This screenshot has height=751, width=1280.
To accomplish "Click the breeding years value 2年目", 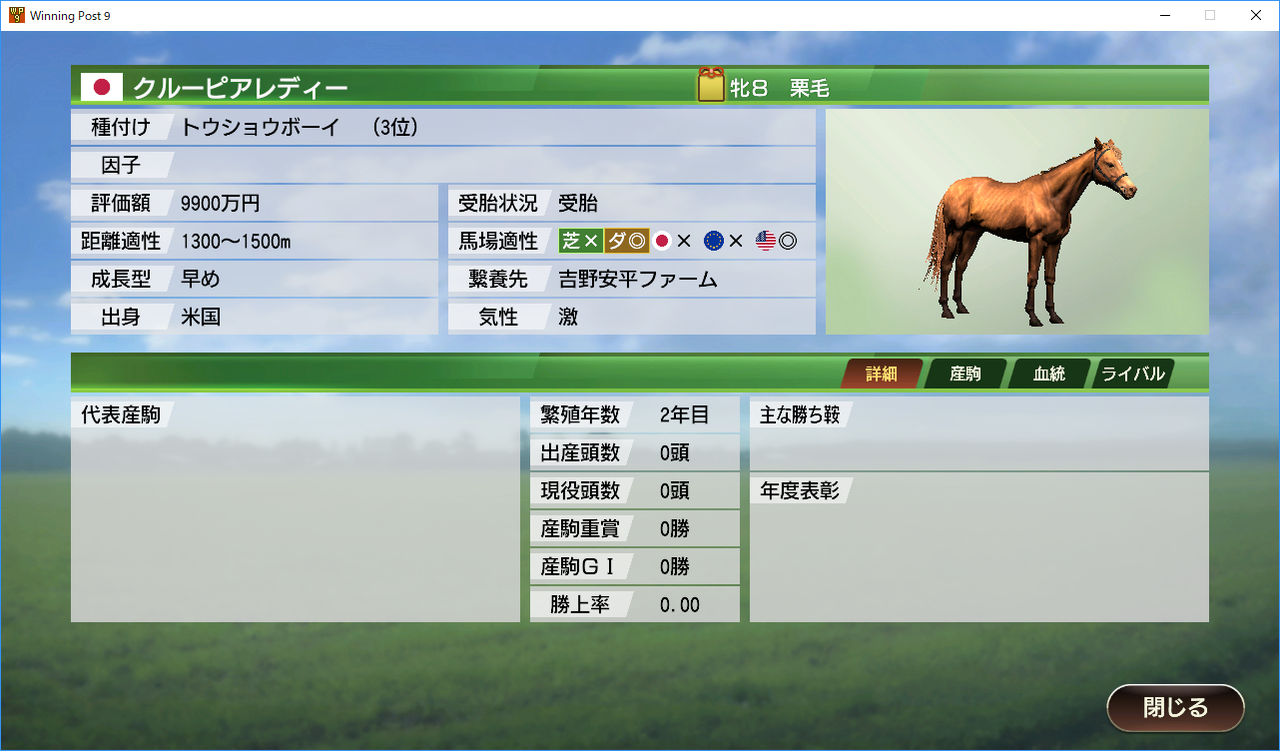I will [x=684, y=415].
